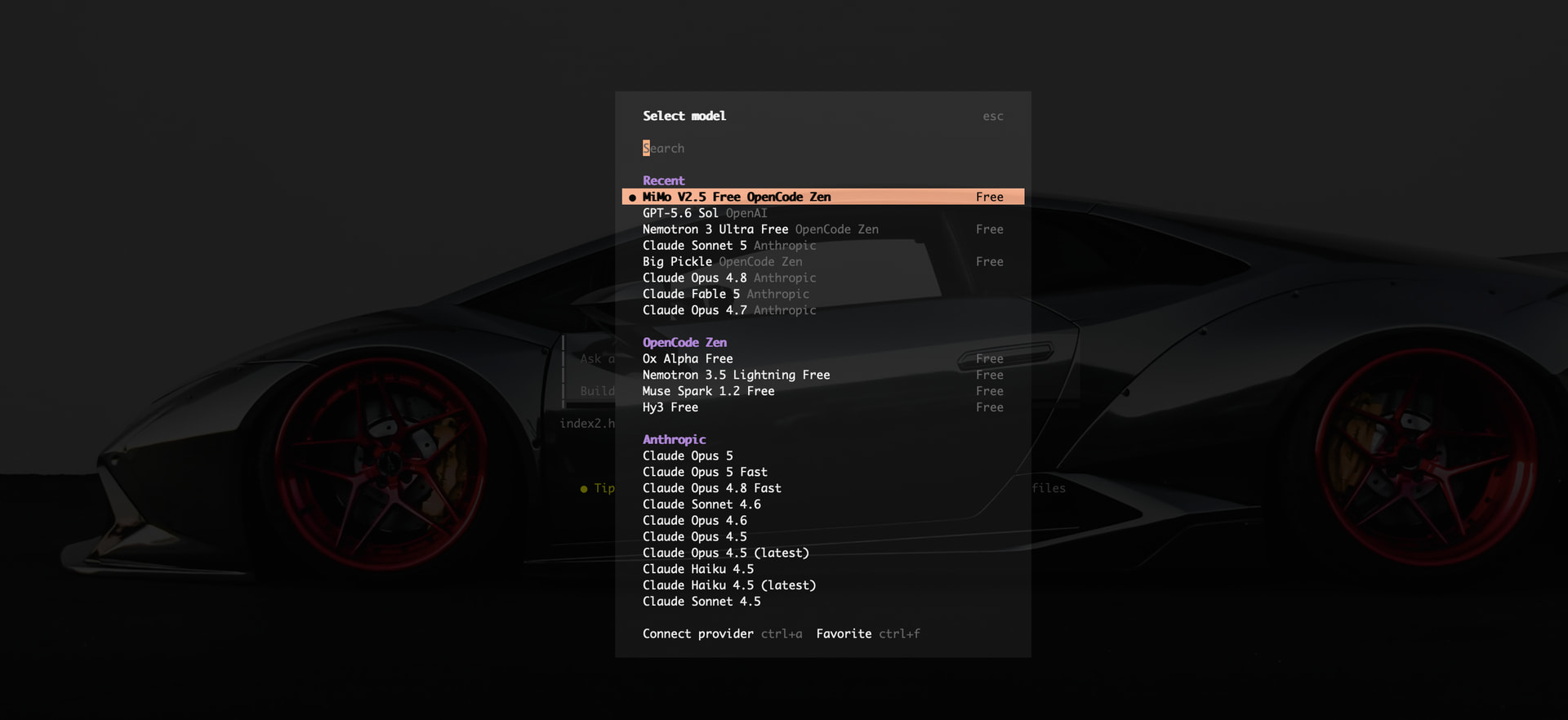Choose Claude Sonnet 4.5 model
The width and height of the screenshot is (1568, 720).
[822, 602]
